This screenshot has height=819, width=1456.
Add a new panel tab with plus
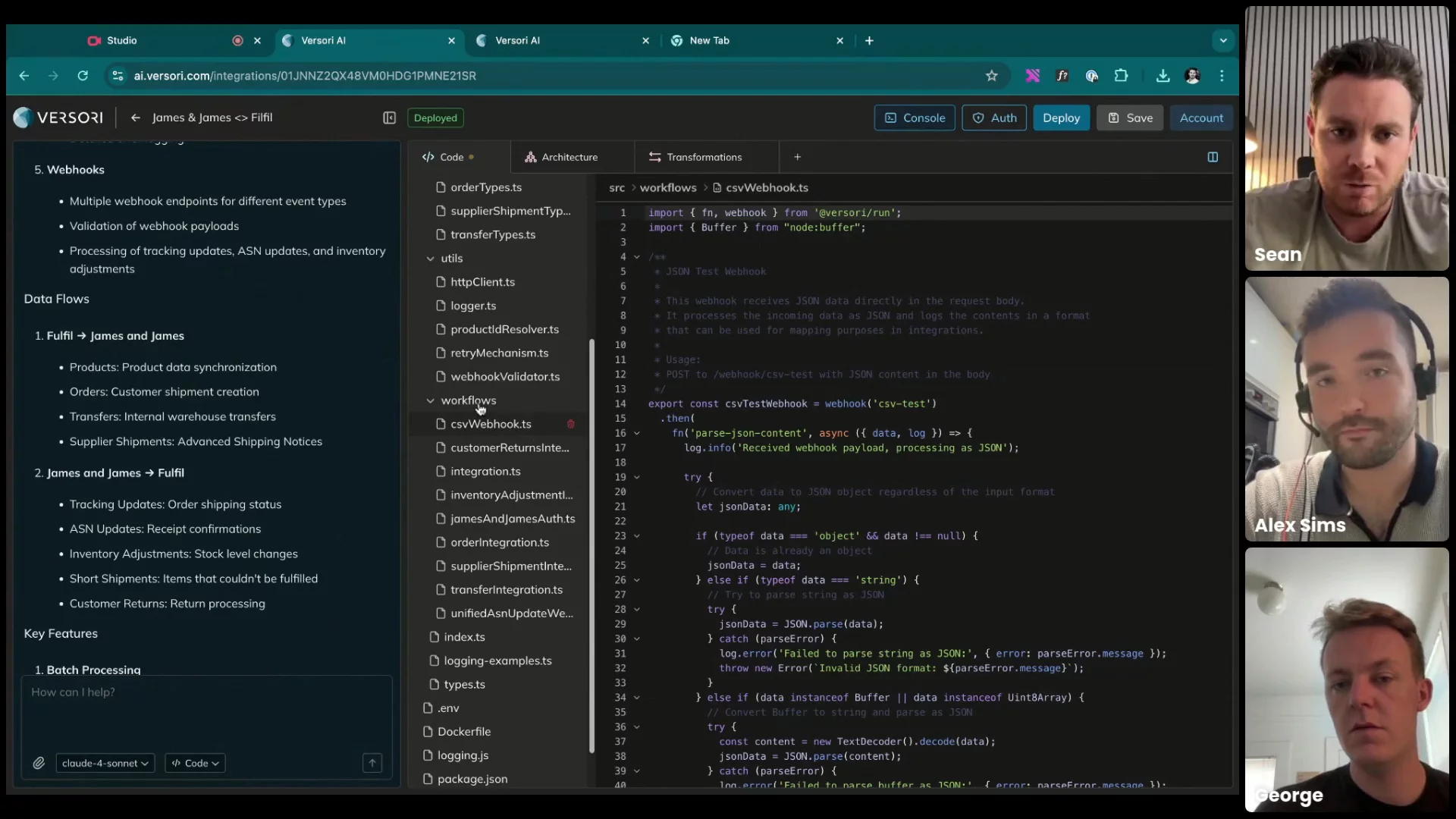[797, 157]
